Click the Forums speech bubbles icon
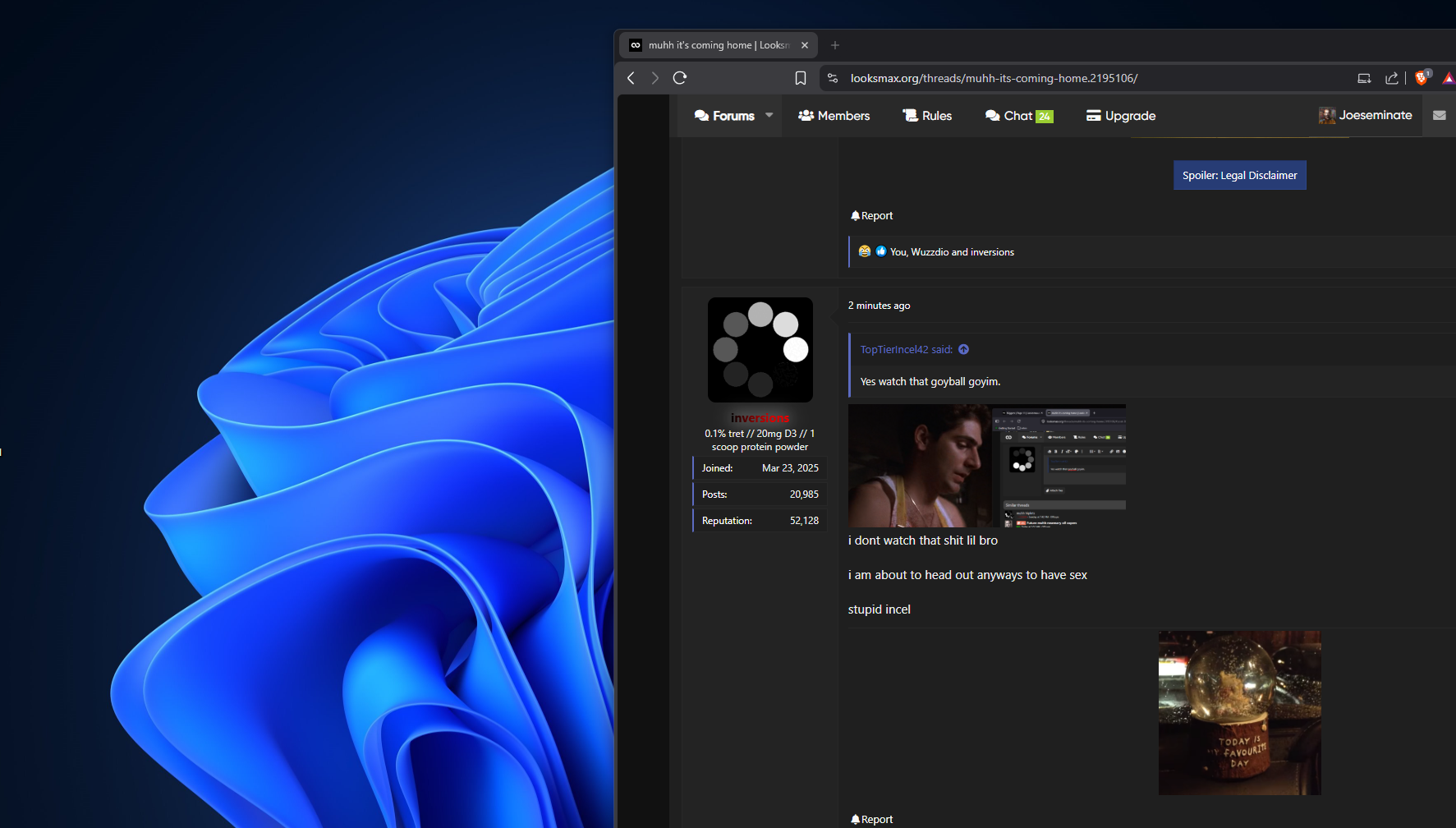This screenshot has height=828, width=1456. (x=701, y=116)
